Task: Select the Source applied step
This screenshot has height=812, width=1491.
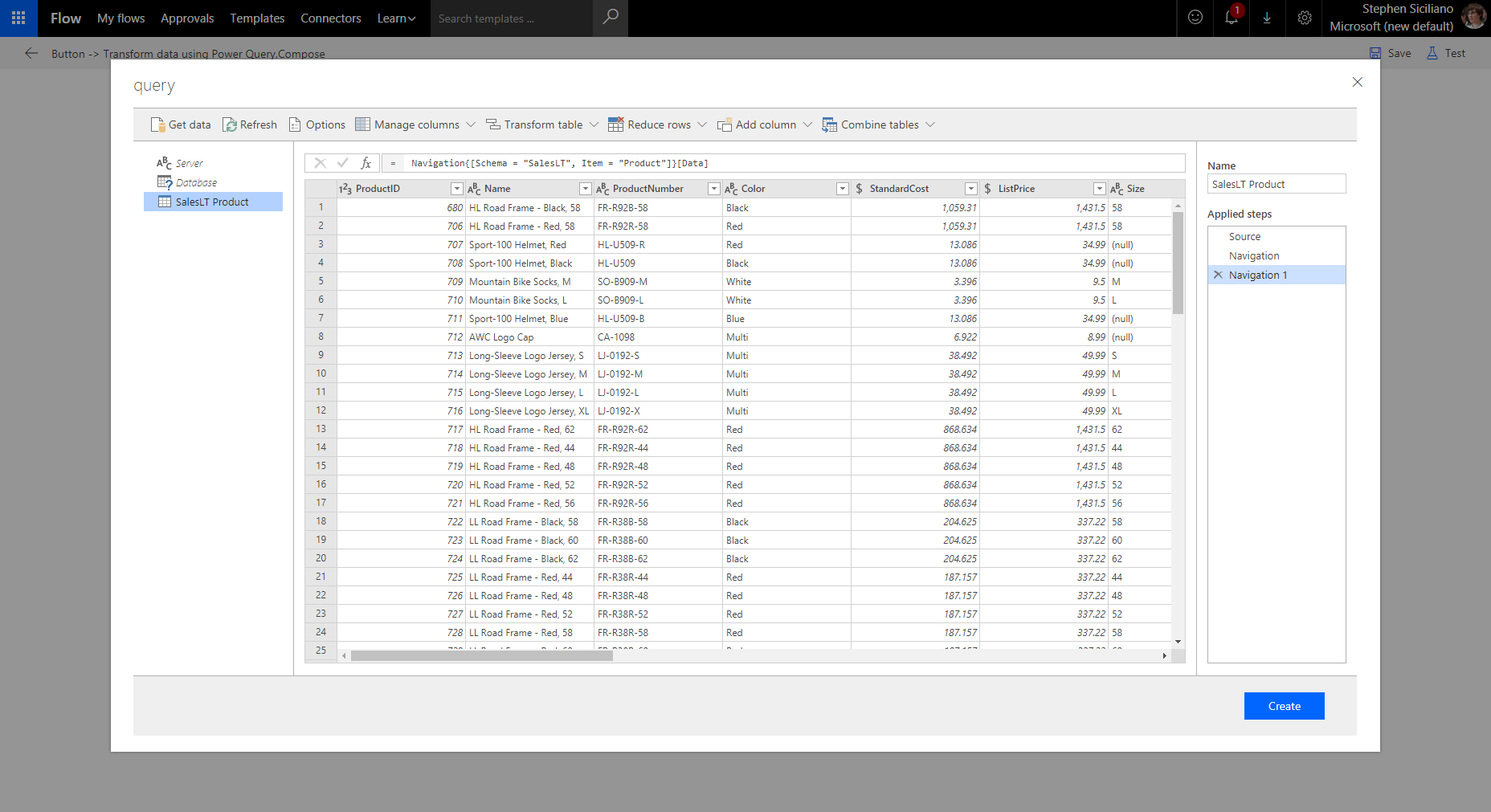Action: coord(1244,237)
